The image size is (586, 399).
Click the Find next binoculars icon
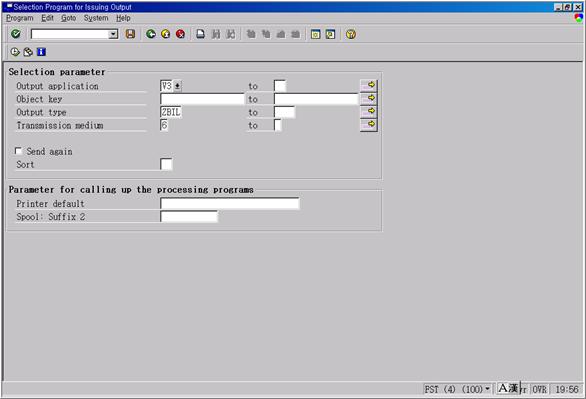pyautogui.click(x=231, y=34)
